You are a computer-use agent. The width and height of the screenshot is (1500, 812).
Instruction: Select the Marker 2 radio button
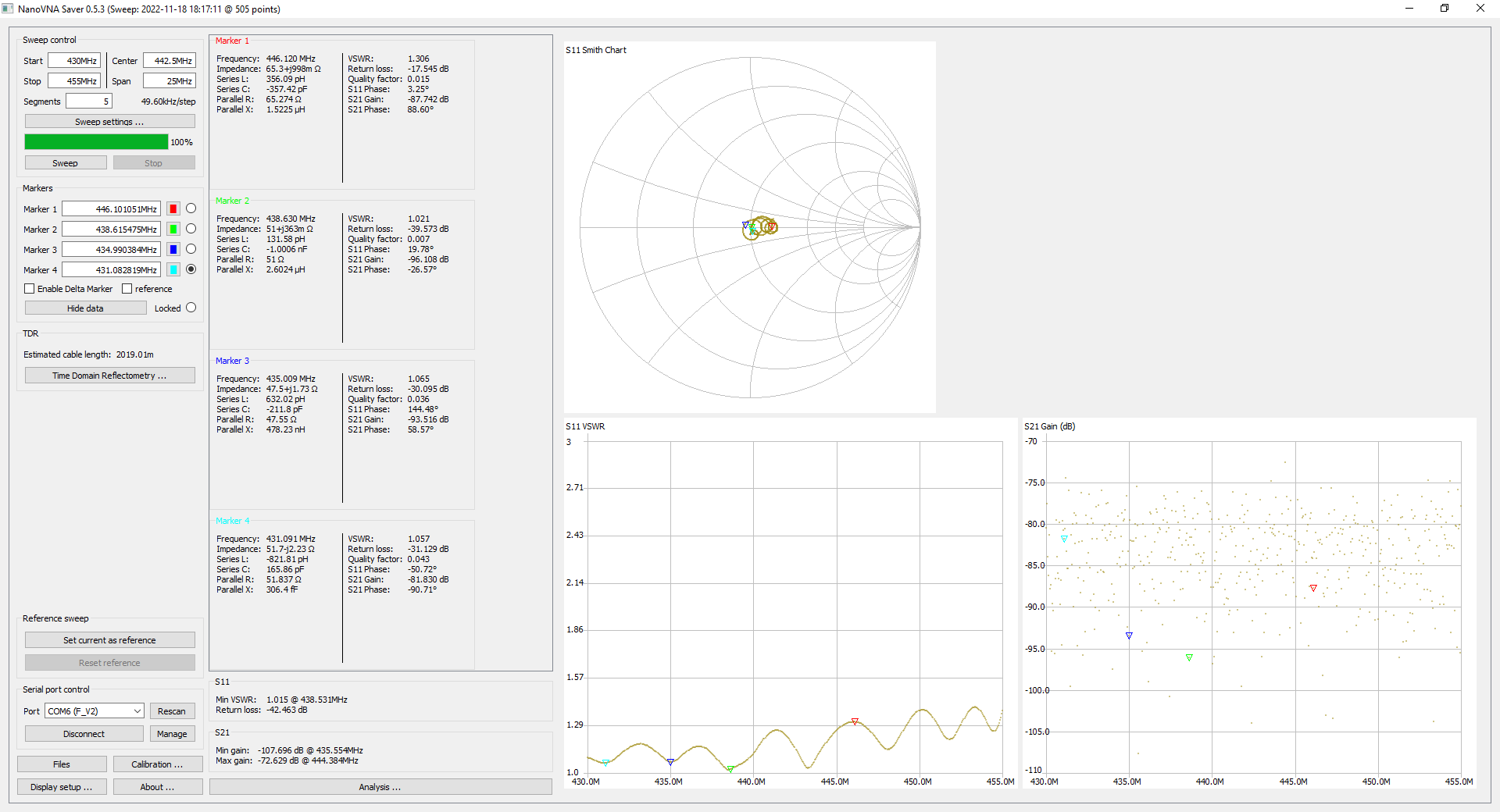pyautogui.click(x=191, y=229)
